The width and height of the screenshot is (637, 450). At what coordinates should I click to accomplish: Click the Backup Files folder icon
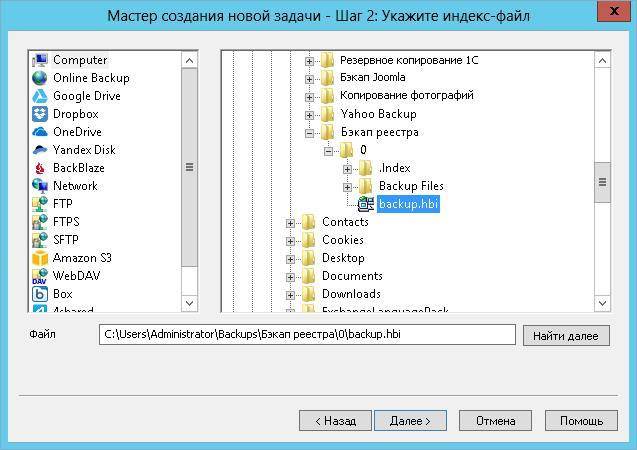(x=365, y=186)
